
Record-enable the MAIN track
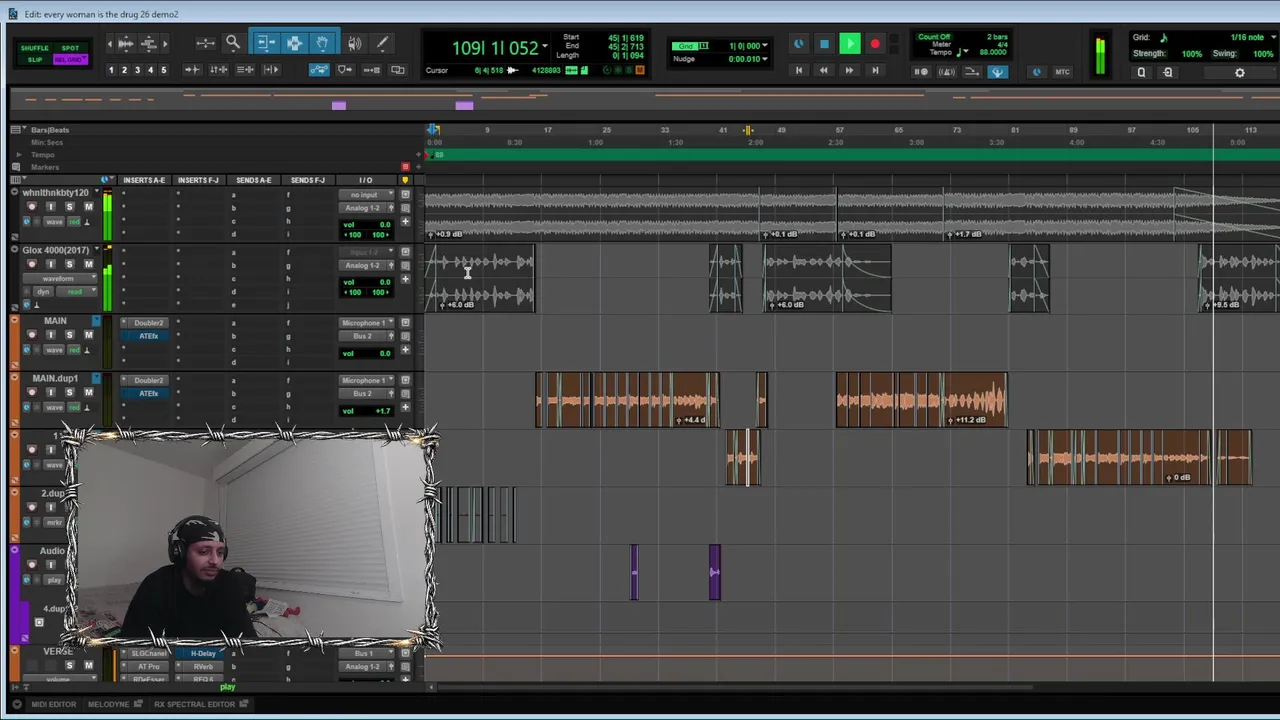(x=31, y=335)
